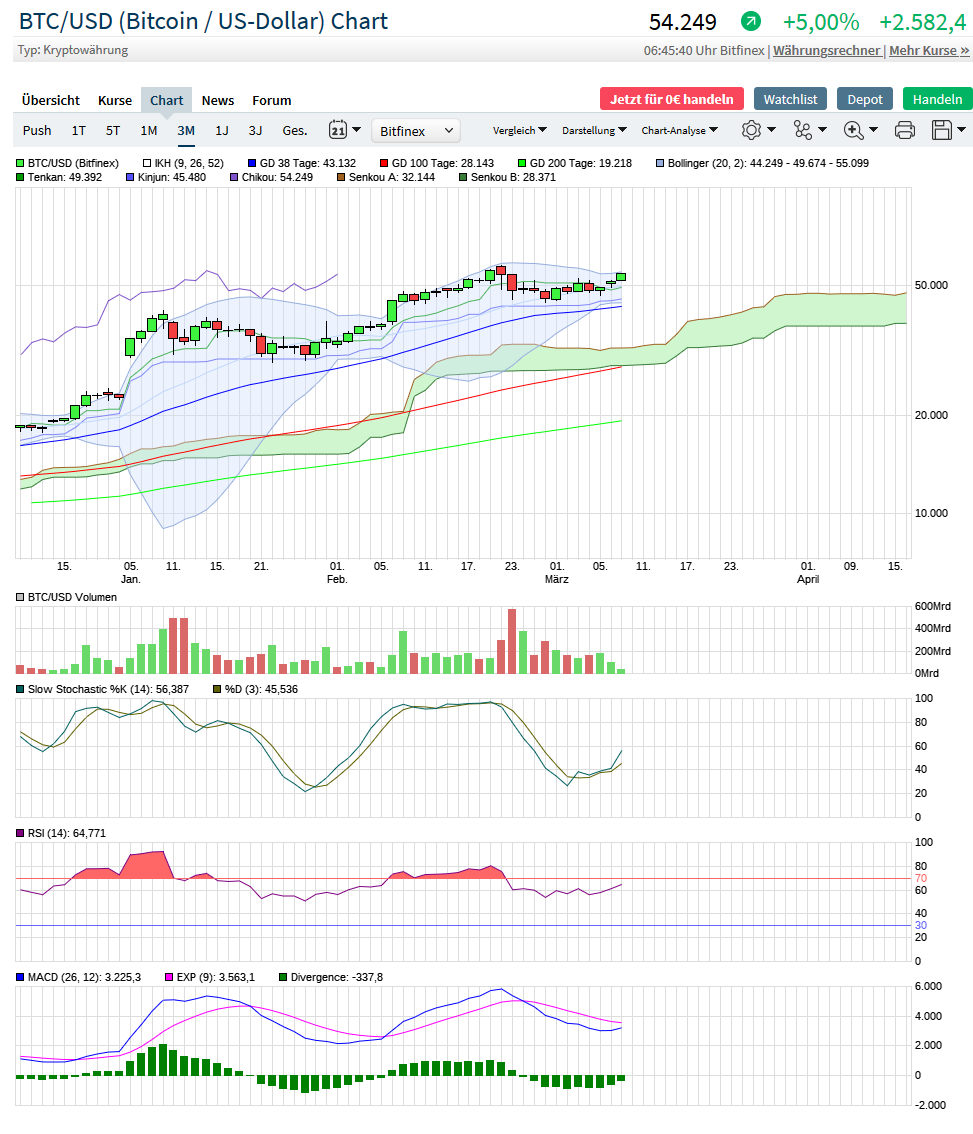Expand the Chart-Analyse dropdown menu
The image size is (973, 1134).
tap(679, 130)
